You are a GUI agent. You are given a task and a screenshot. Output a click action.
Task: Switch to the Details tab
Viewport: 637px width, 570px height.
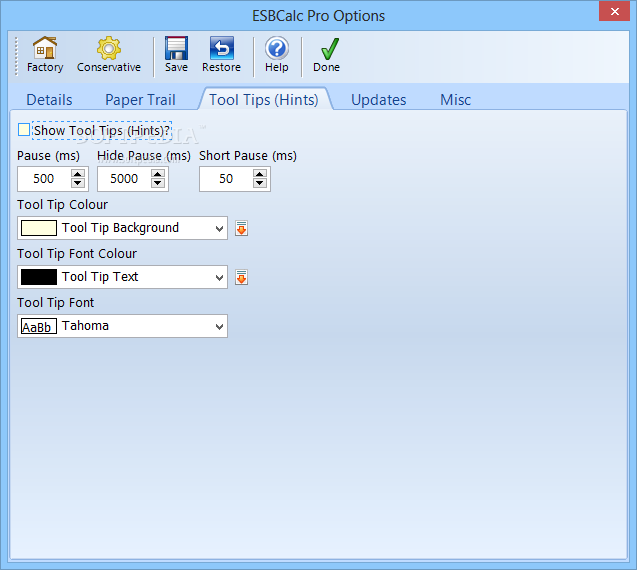coord(49,100)
